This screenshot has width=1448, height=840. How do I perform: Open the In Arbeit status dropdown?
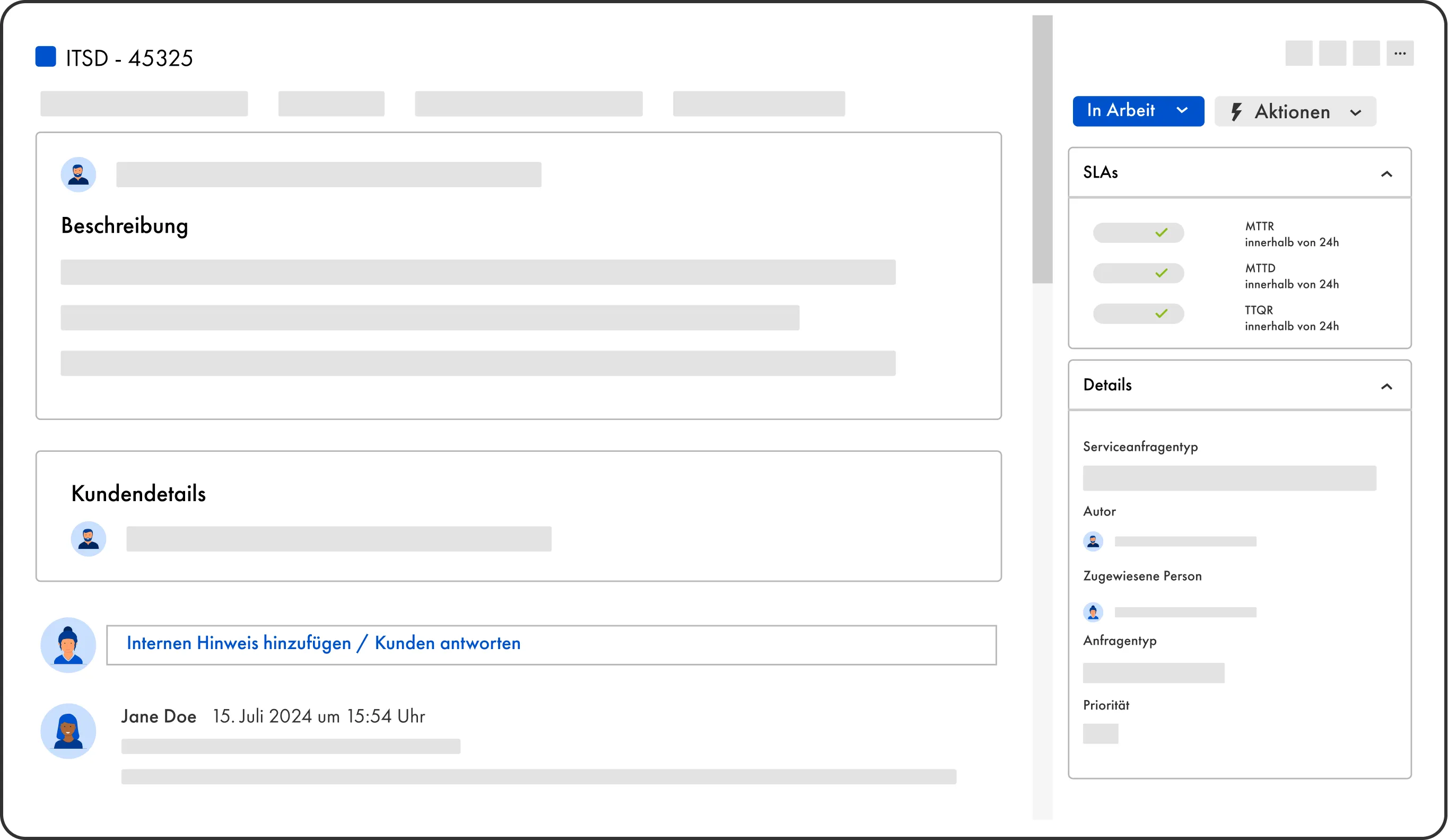1138,111
